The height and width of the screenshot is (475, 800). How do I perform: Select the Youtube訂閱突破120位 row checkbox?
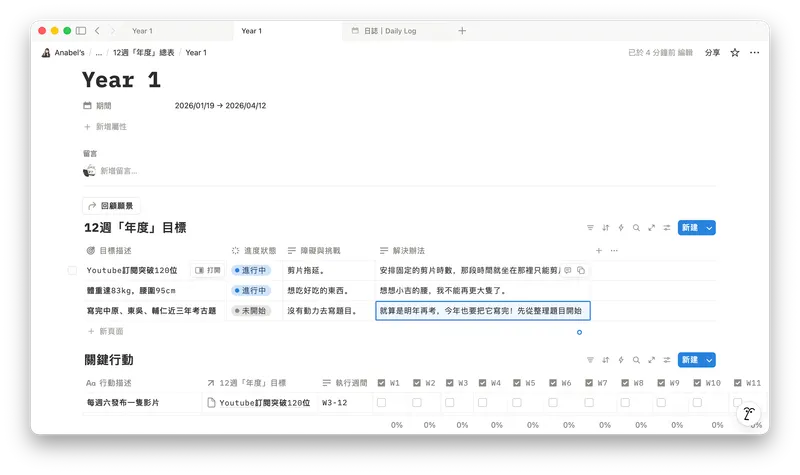[72, 270]
